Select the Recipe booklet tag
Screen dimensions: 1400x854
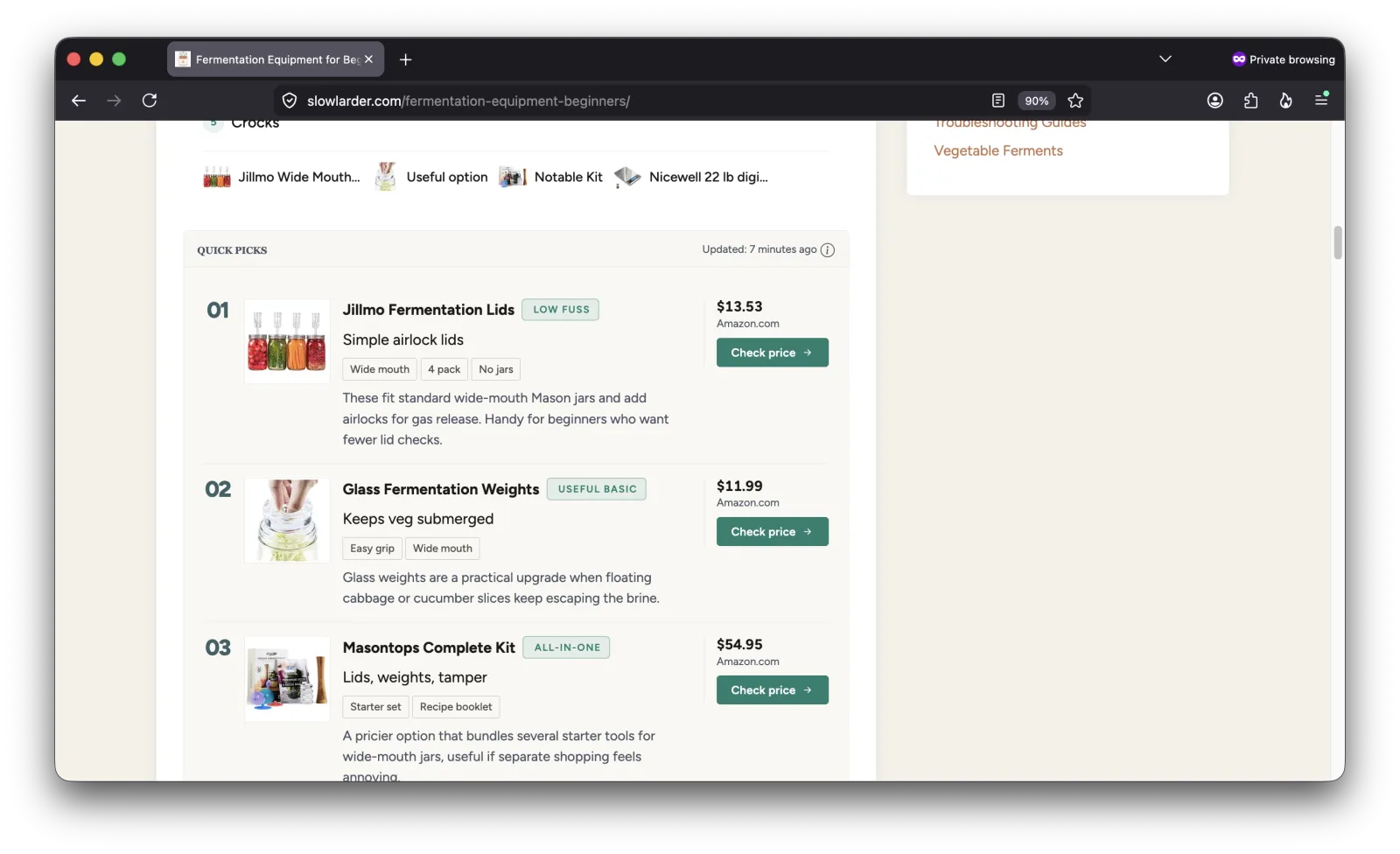pos(456,707)
